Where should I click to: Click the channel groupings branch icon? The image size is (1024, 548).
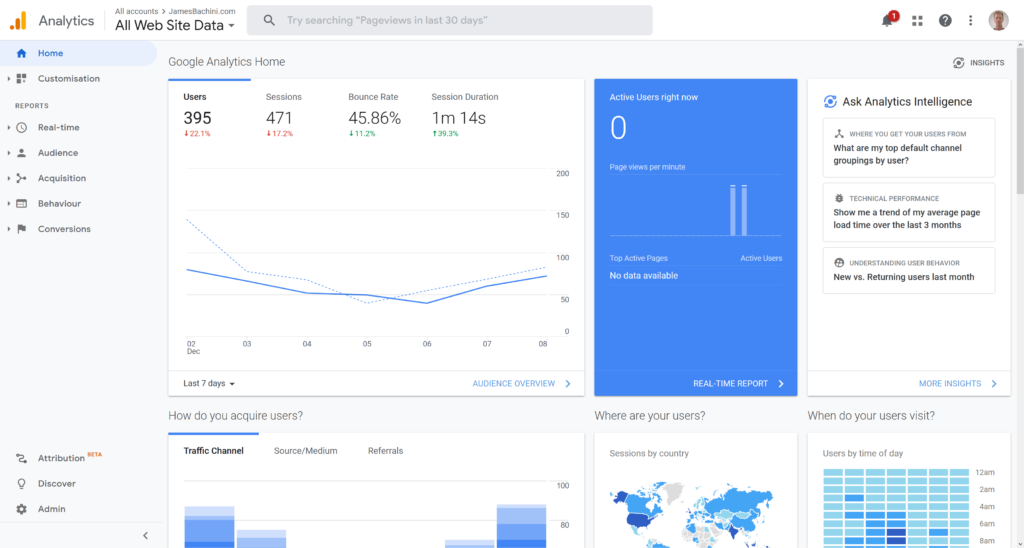coord(839,133)
